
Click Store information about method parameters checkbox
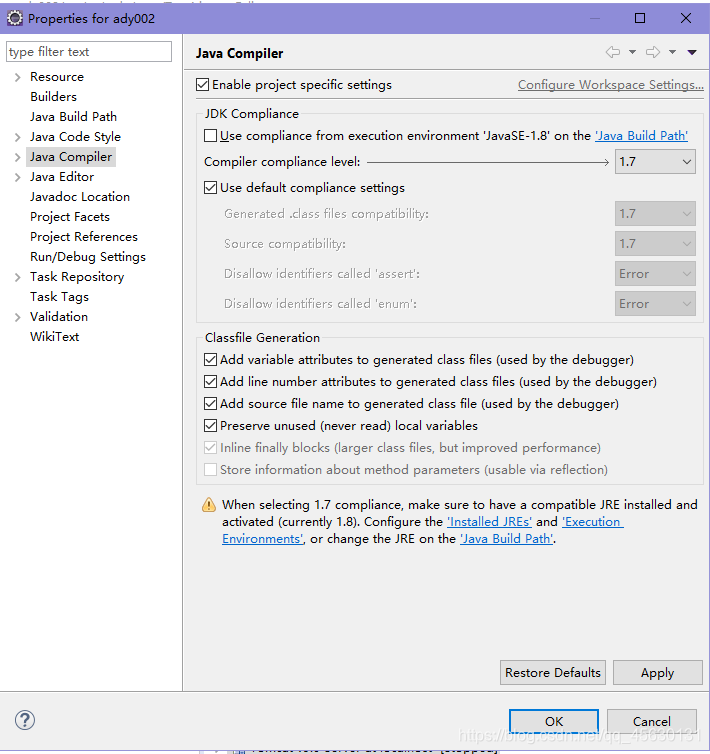210,470
